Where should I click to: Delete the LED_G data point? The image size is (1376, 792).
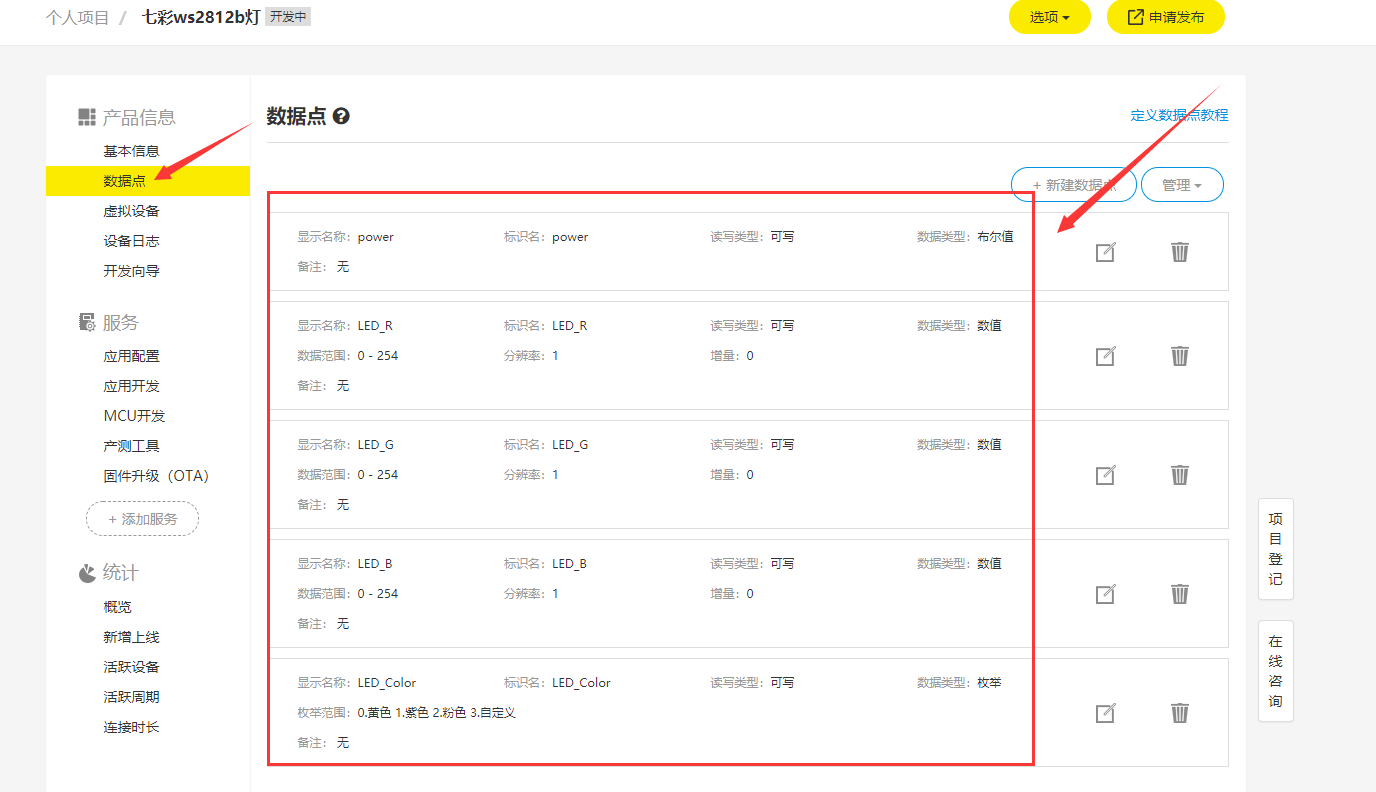coord(1180,474)
